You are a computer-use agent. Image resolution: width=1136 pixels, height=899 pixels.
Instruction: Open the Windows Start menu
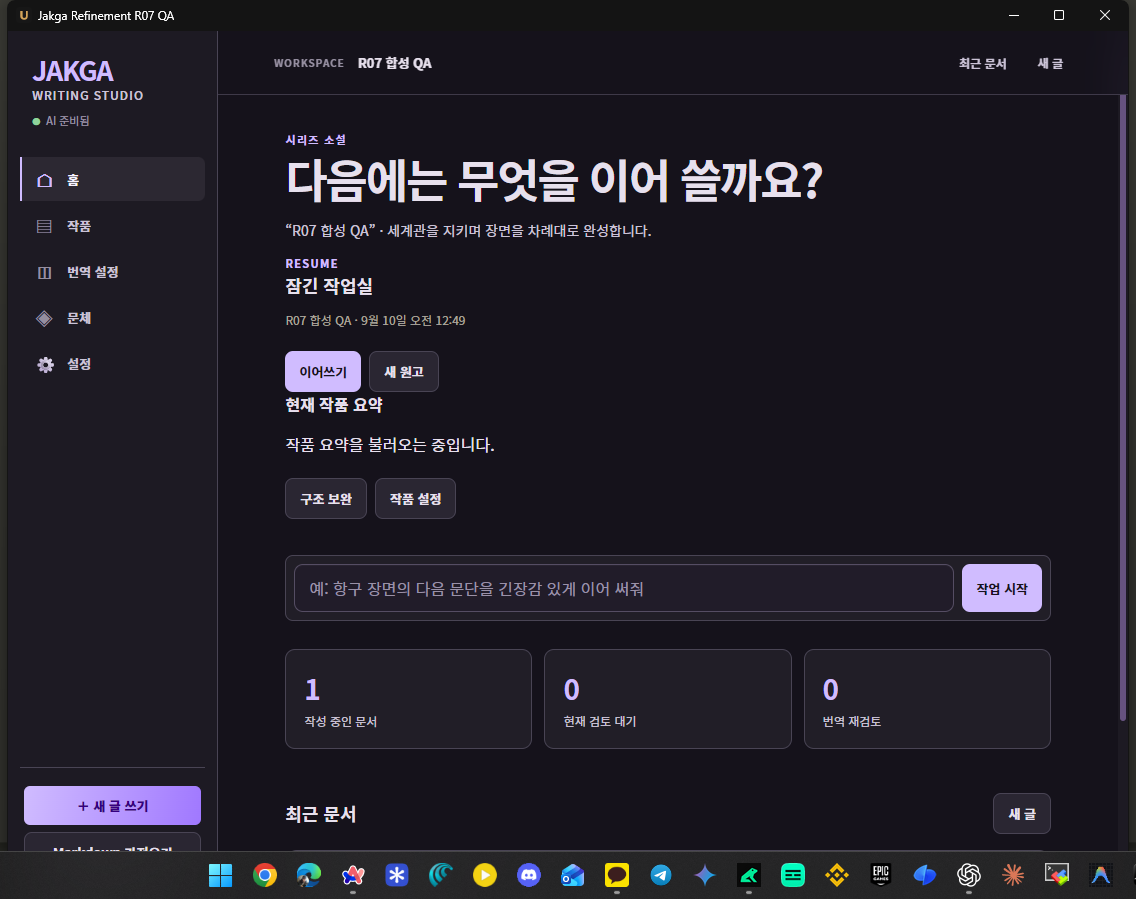pyautogui.click(x=220, y=875)
